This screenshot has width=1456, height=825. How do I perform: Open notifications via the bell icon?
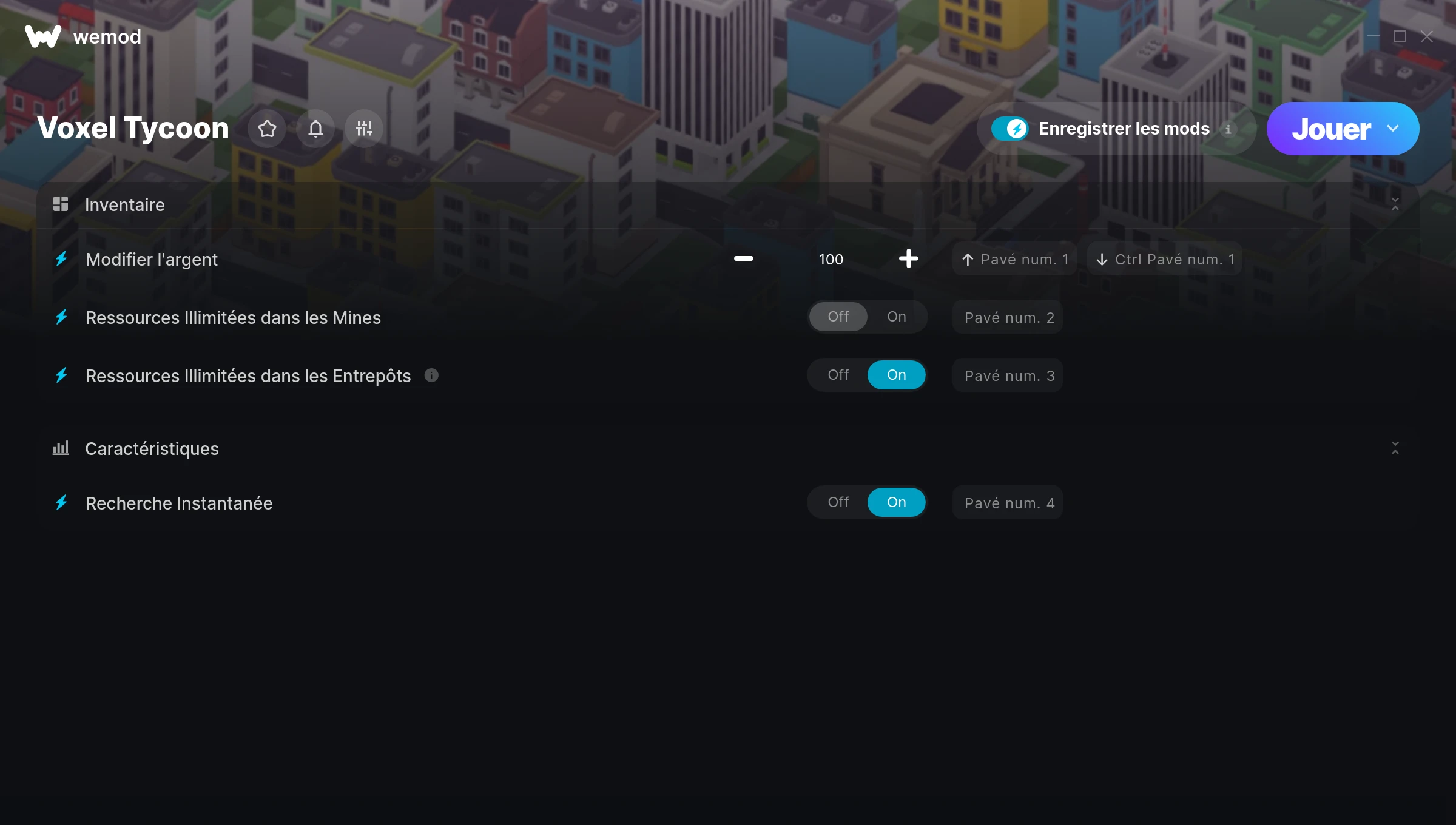[315, 129]
